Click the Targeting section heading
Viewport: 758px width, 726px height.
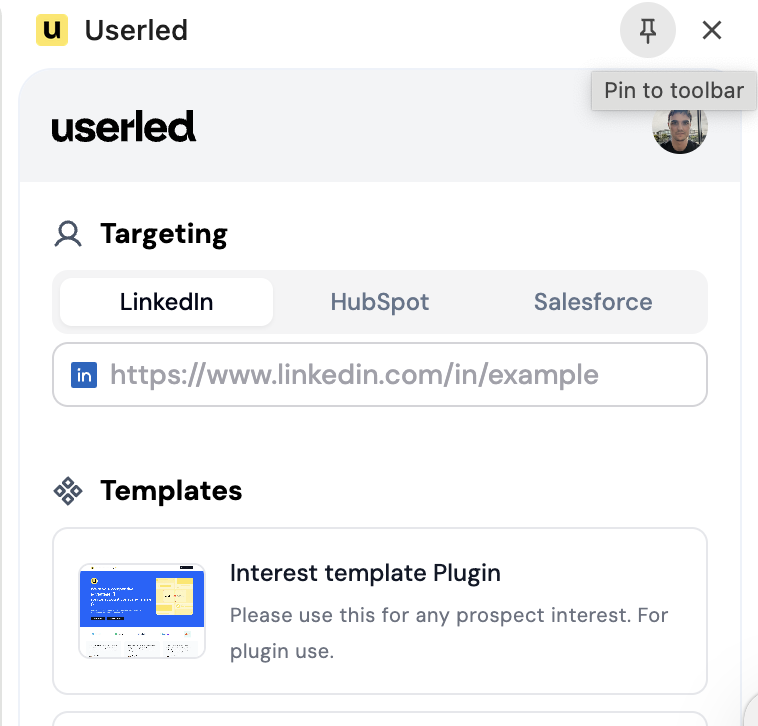point(164,234)
